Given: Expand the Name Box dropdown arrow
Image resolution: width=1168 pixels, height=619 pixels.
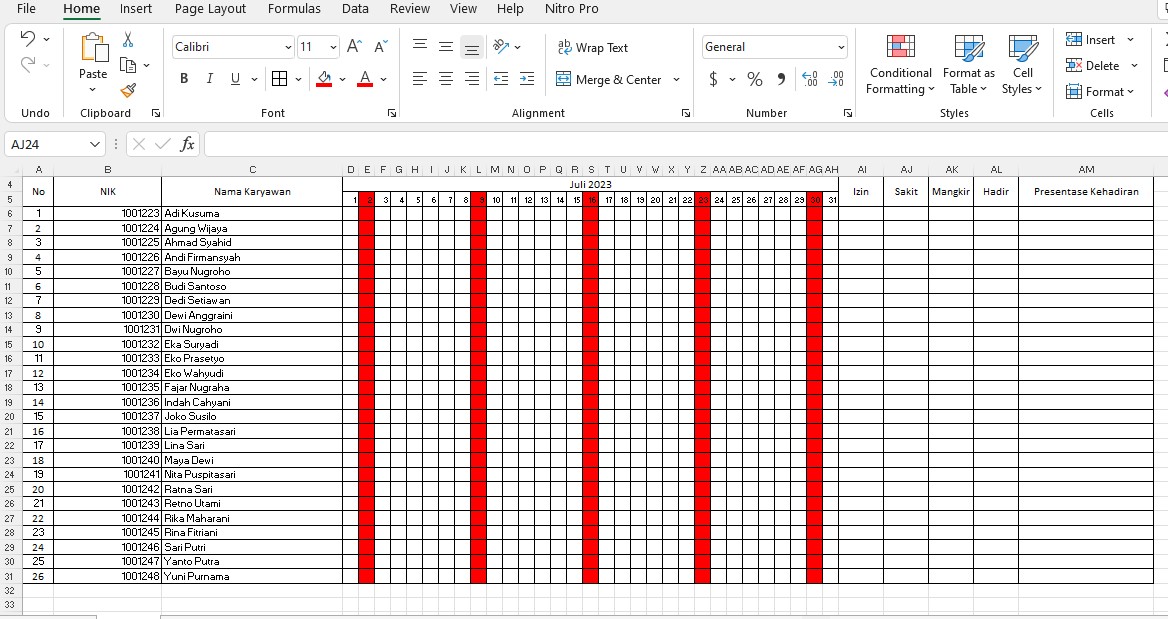Looking at the screenshot, I should point(95,144).
